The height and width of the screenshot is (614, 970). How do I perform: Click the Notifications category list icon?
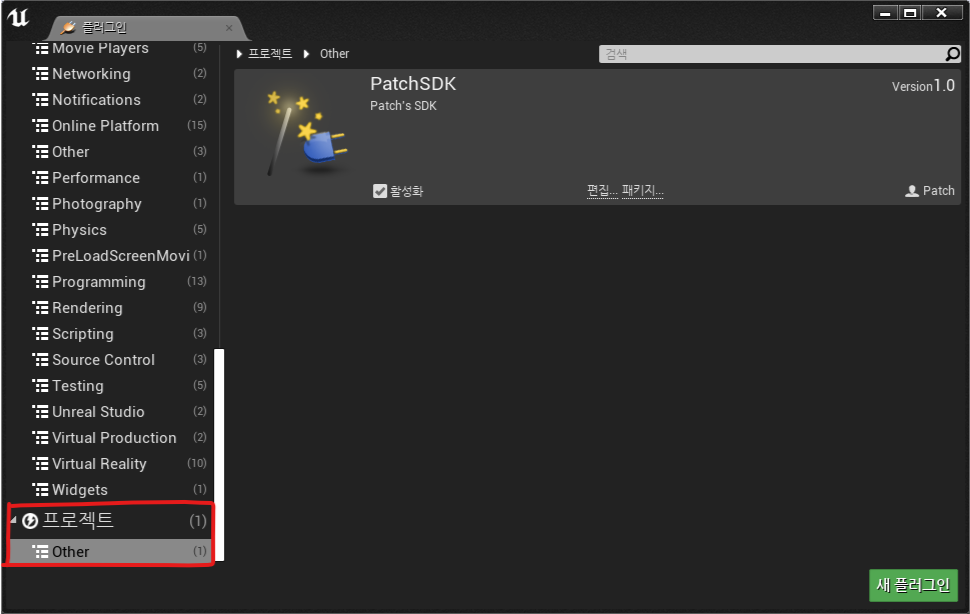pyautogui.click(x=40, y=100)
